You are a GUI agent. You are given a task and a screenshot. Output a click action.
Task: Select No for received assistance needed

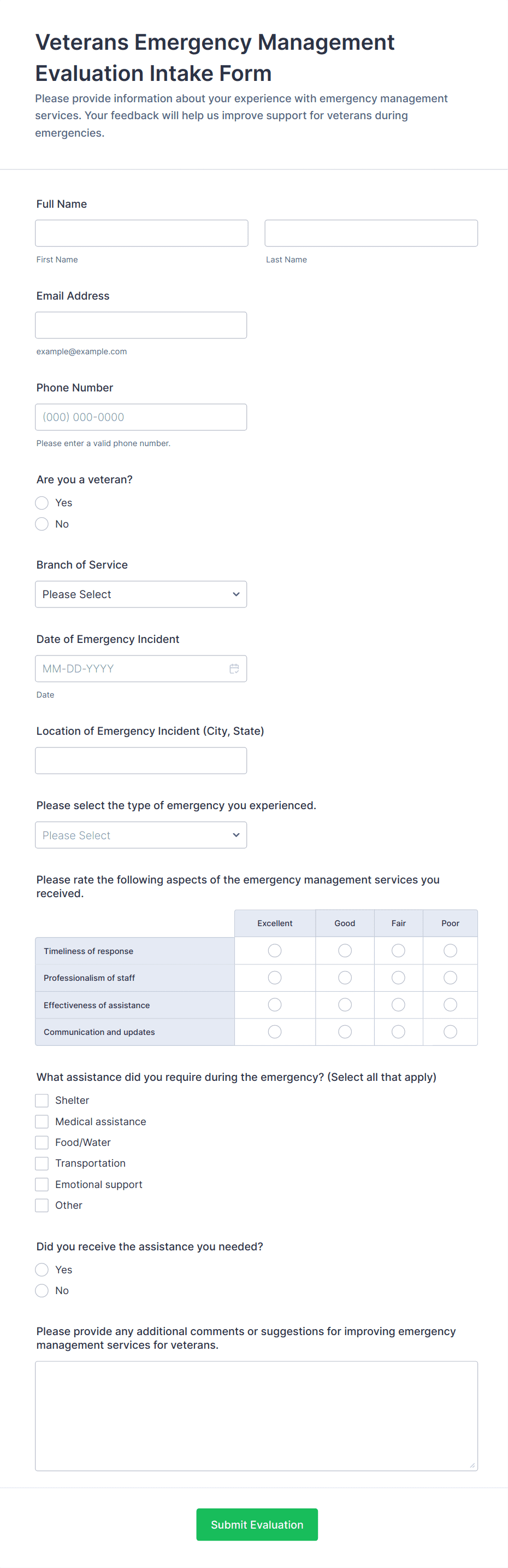click(x=42, y=1290)
